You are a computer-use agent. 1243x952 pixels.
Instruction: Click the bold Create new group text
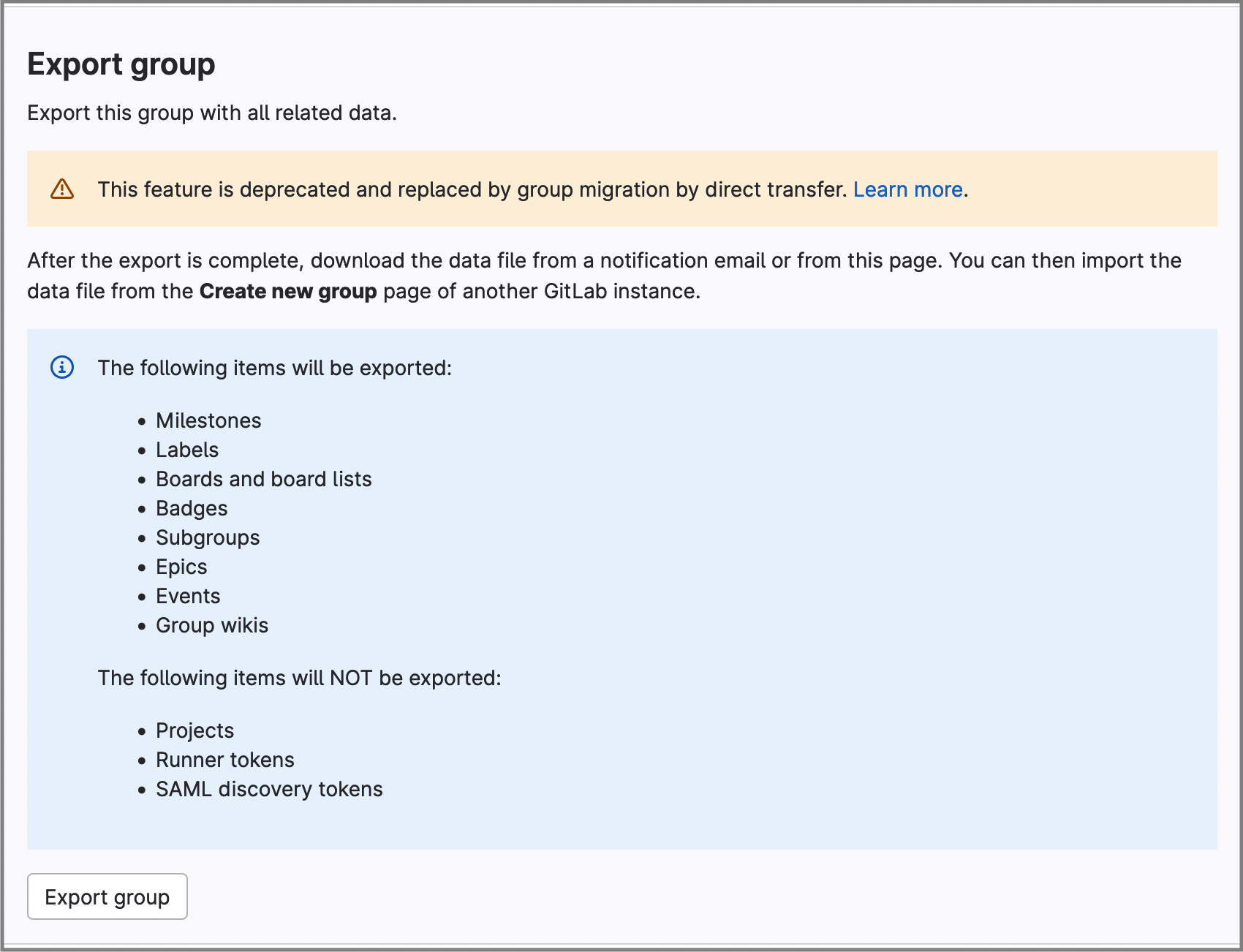(x=288, y=291)
